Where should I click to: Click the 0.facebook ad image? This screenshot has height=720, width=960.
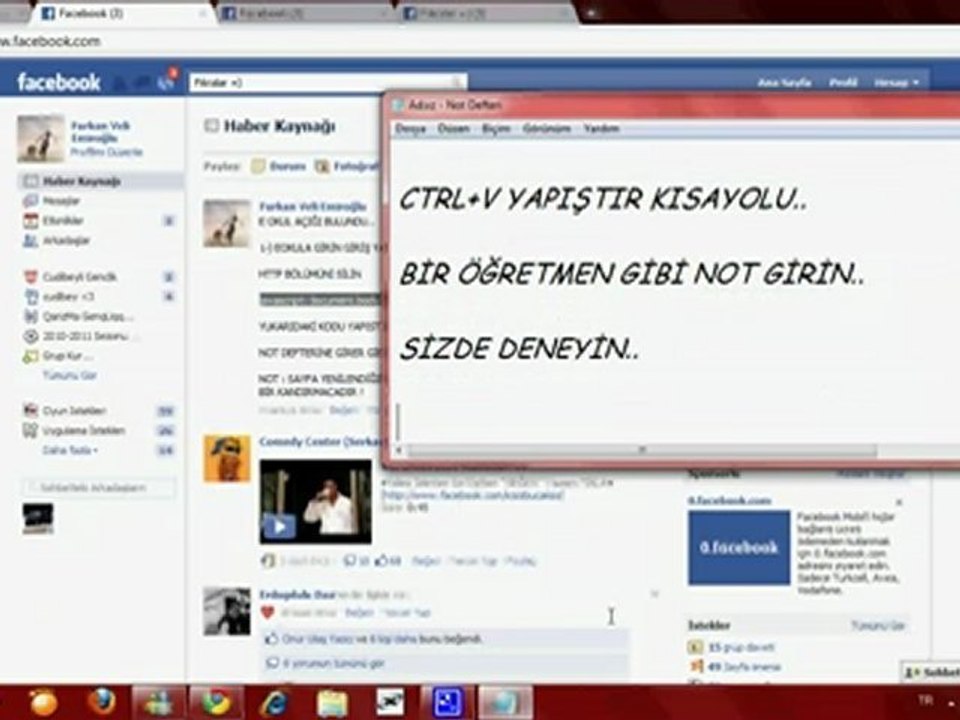738,547
